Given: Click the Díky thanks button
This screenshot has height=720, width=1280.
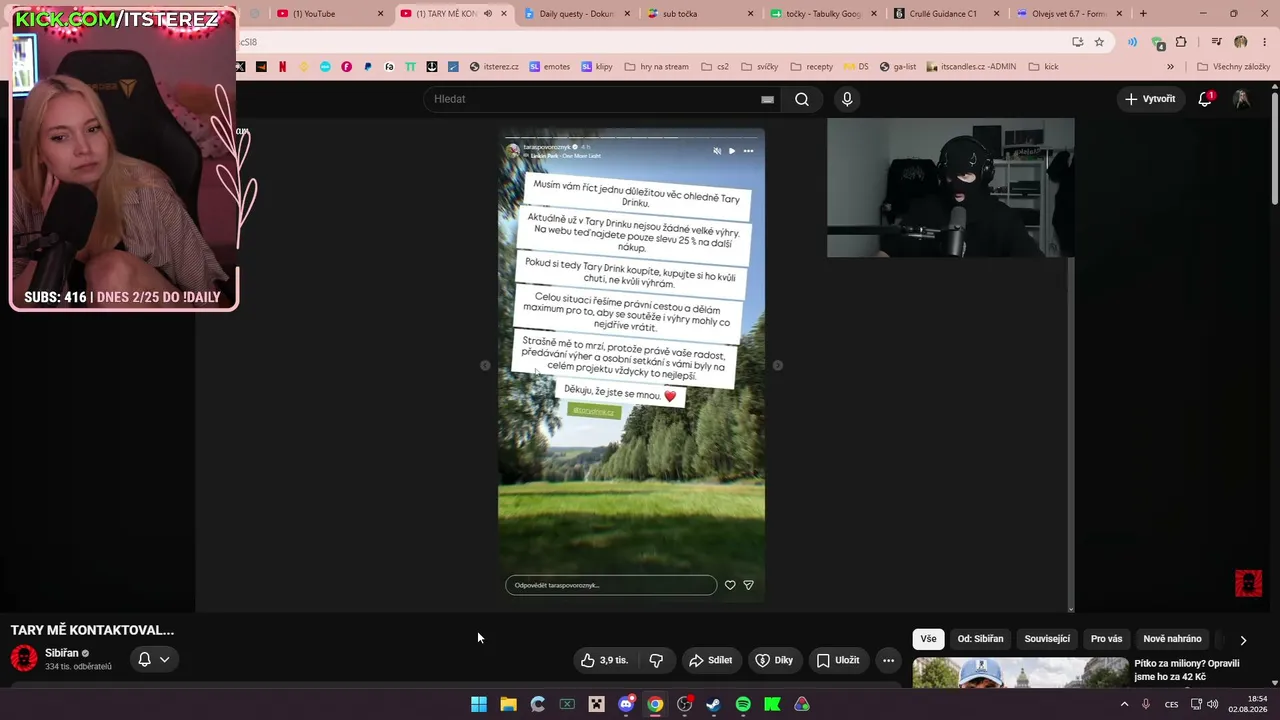Looking at the screenshot, I should (774, 660).
